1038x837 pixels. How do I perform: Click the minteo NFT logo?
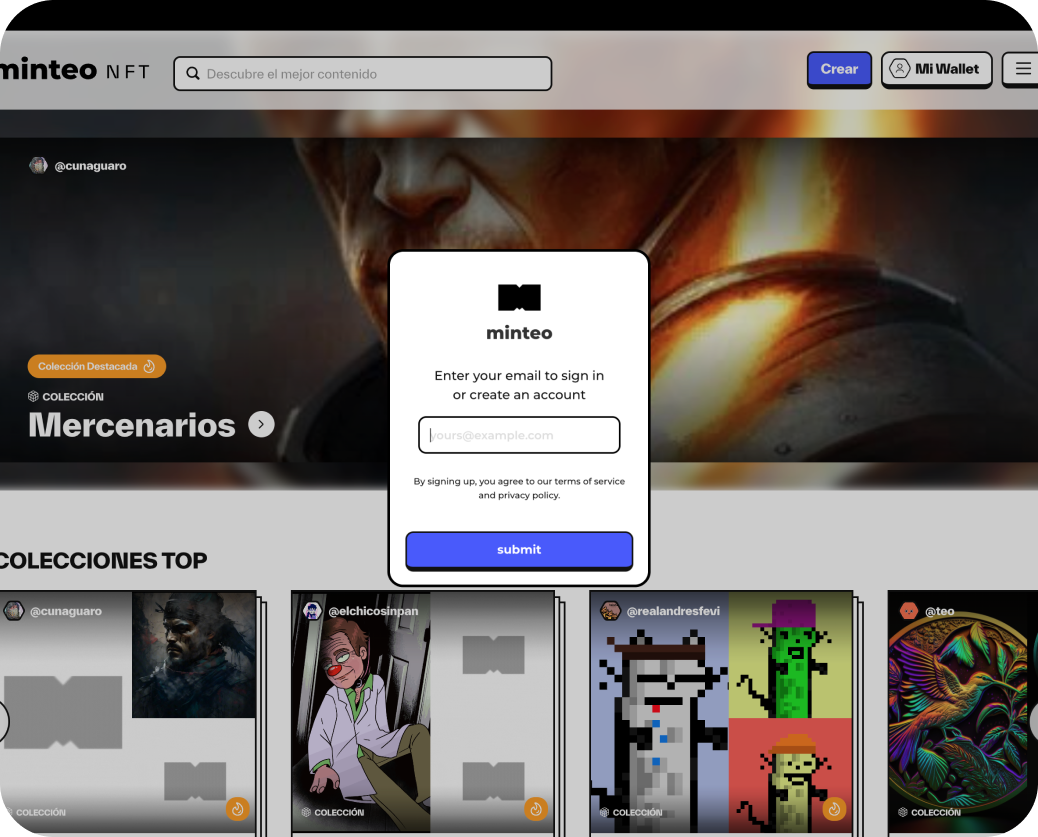tap(75, 70)
